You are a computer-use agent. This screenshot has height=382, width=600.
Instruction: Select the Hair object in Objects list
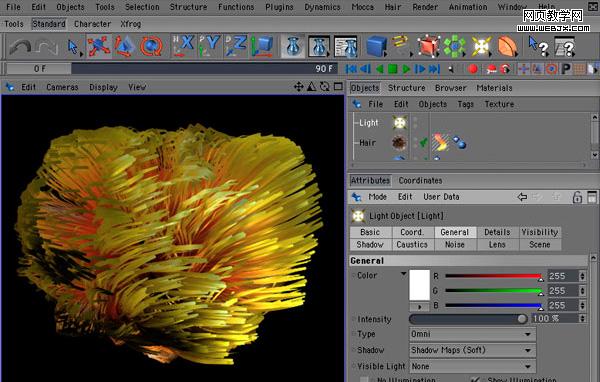coord(367,143)
